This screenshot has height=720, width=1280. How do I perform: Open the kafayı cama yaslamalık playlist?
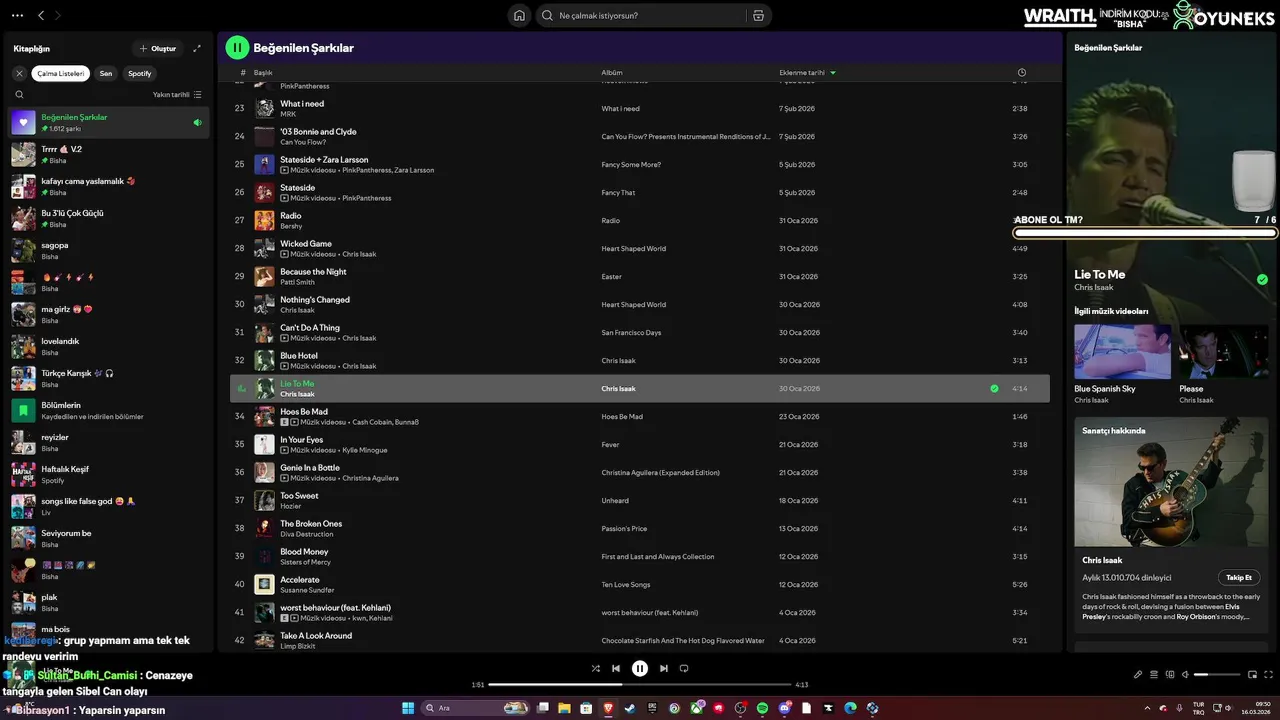pos(108,186)
